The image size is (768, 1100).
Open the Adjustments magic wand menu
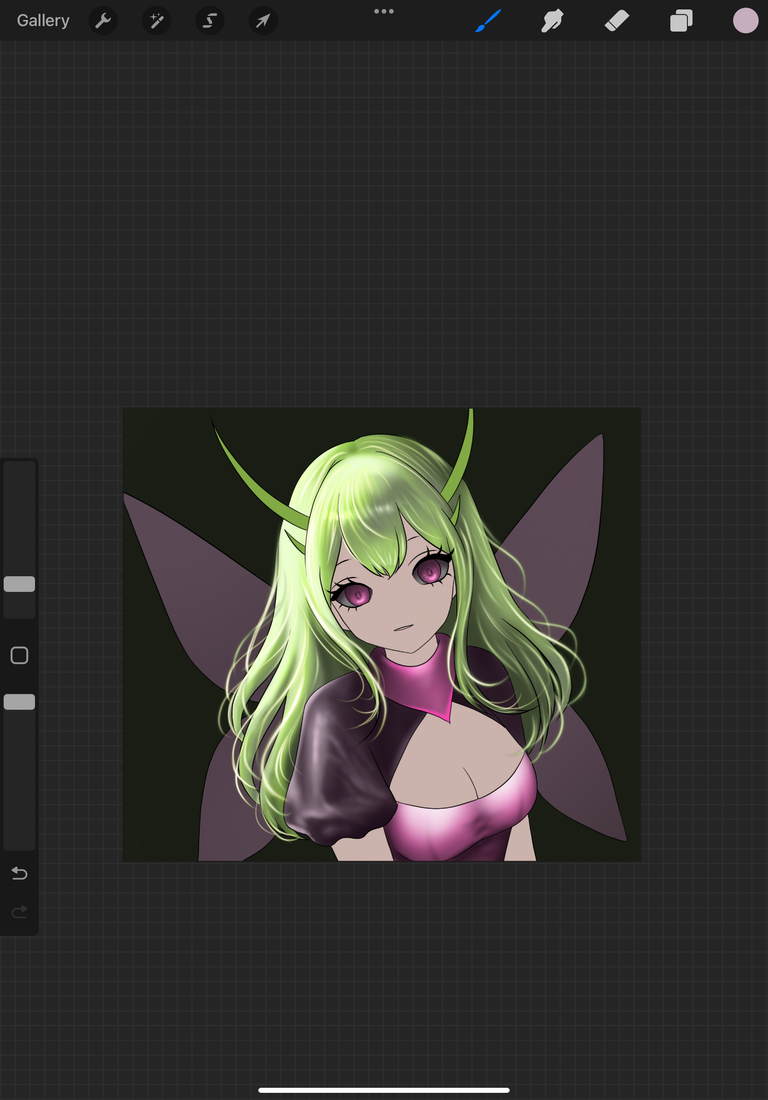pyautogui.click(x=156, y=20)
